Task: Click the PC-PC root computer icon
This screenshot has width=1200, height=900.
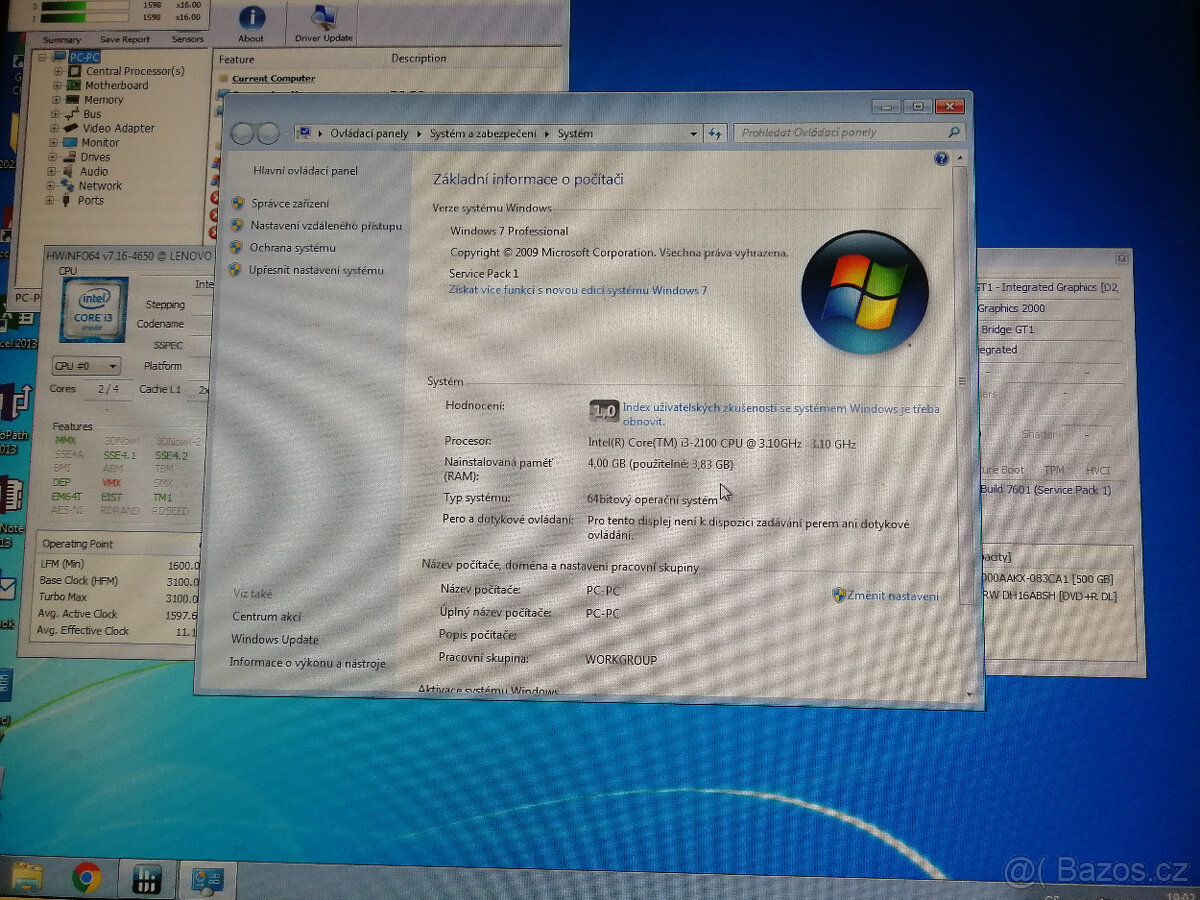Action: [x=60, y=57]
